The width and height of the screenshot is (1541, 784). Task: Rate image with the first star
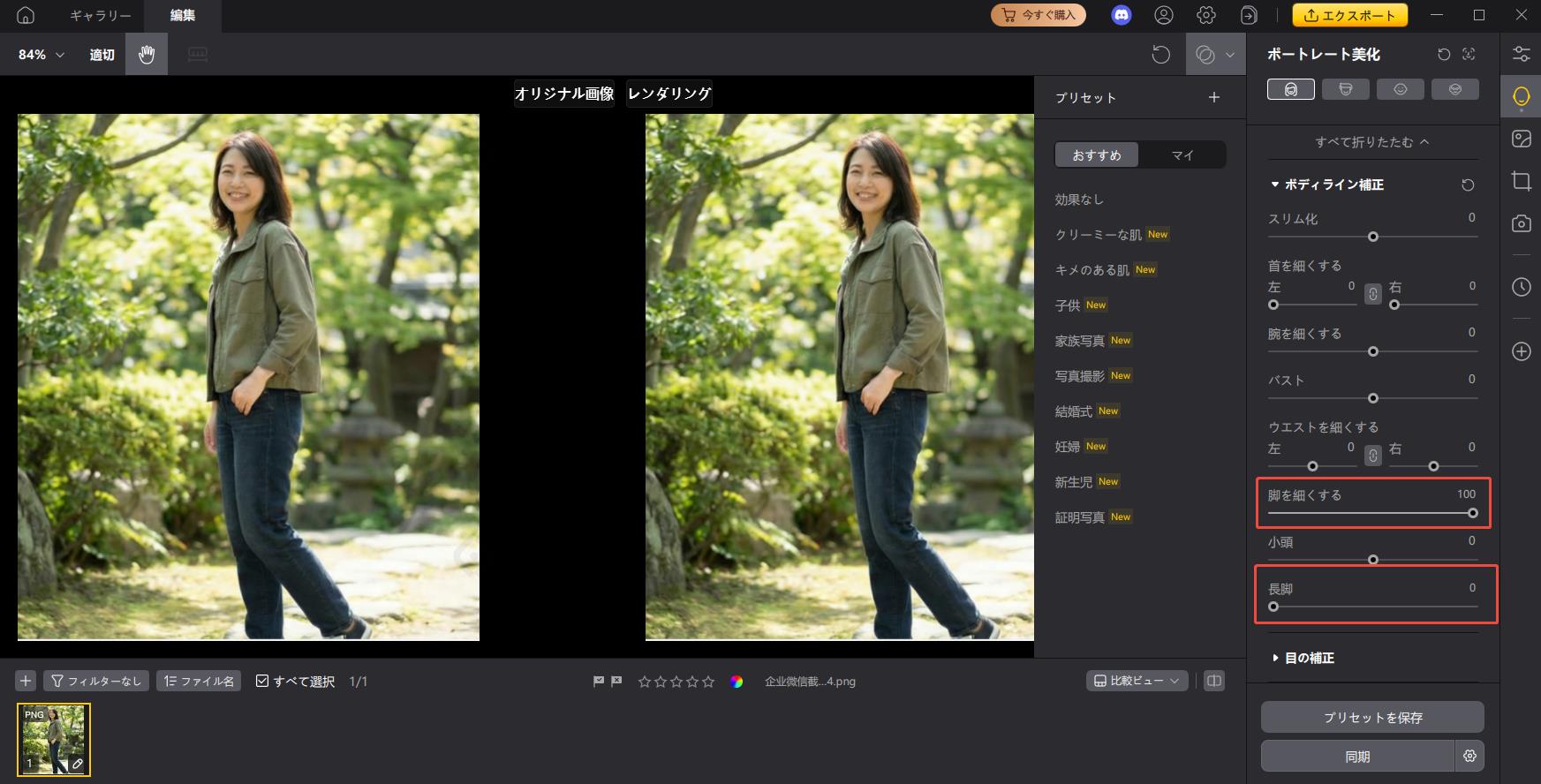[x=645, y=682]
